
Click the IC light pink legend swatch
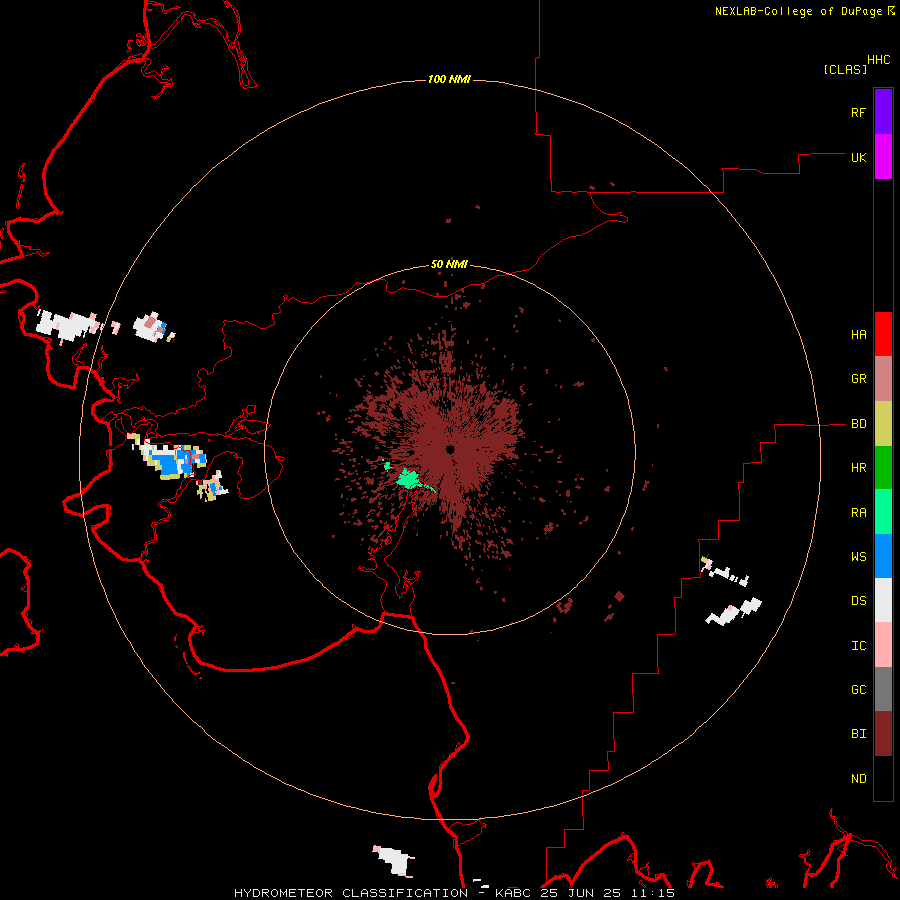tap(883, 645)
